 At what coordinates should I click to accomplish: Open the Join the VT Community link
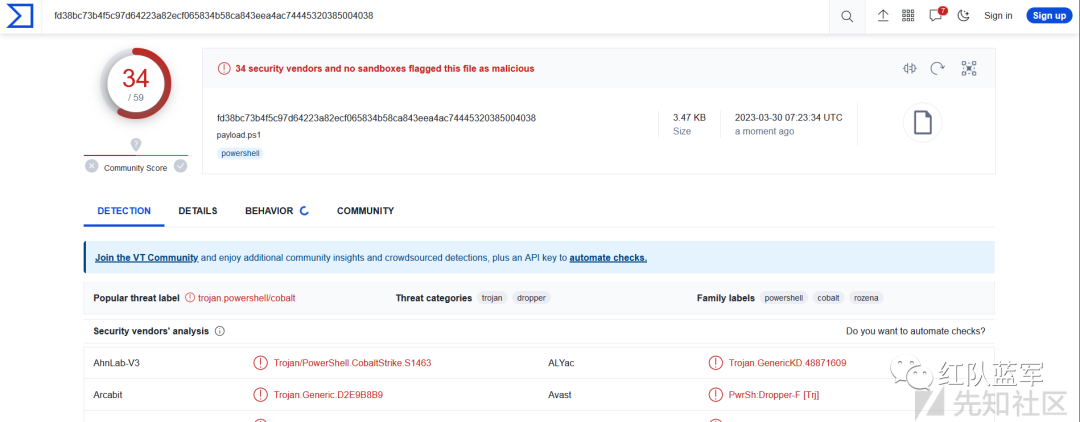point(147,257)
